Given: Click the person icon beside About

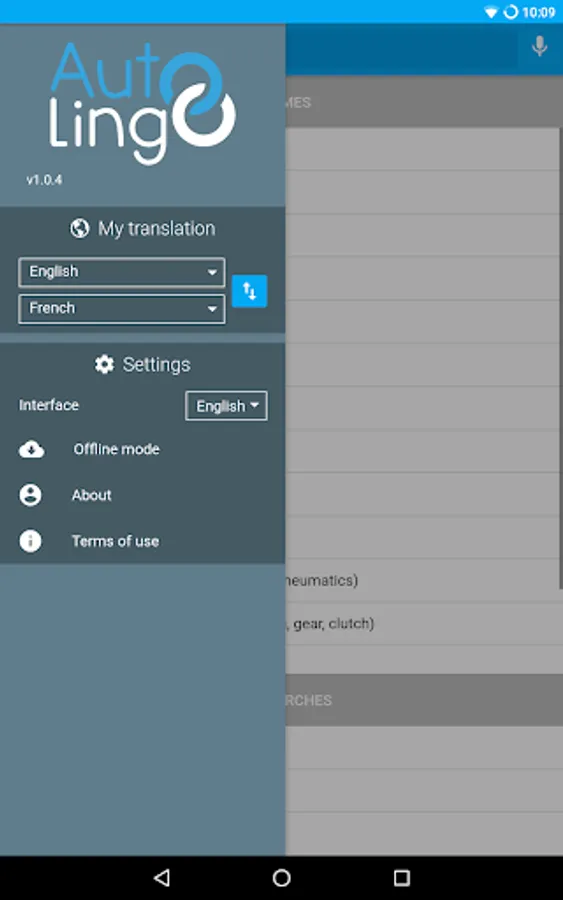Looking at the screenshot, I should click(x=30, y=495).
